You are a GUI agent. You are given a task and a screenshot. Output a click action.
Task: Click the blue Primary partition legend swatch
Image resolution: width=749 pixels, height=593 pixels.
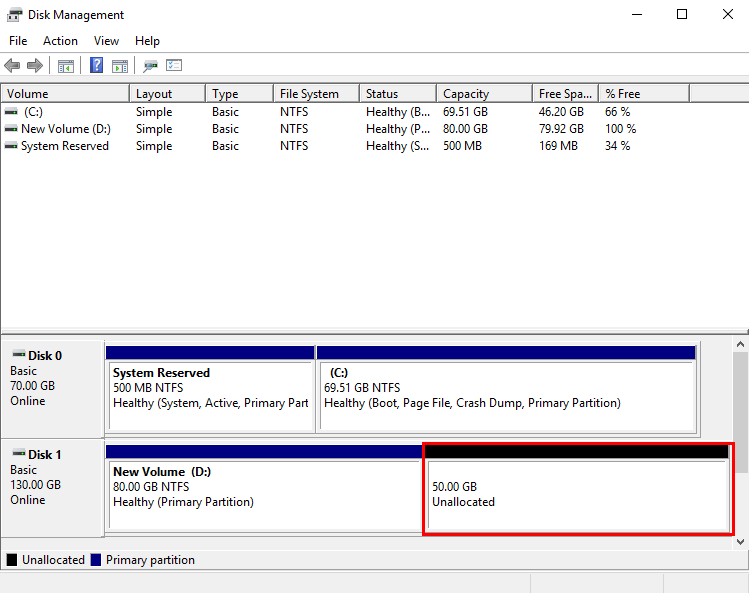click(x=96, y=560)
